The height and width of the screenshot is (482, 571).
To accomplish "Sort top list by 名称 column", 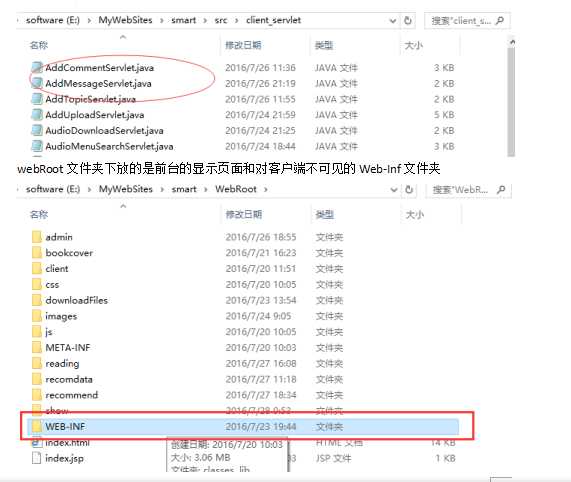I will point(39,45).
